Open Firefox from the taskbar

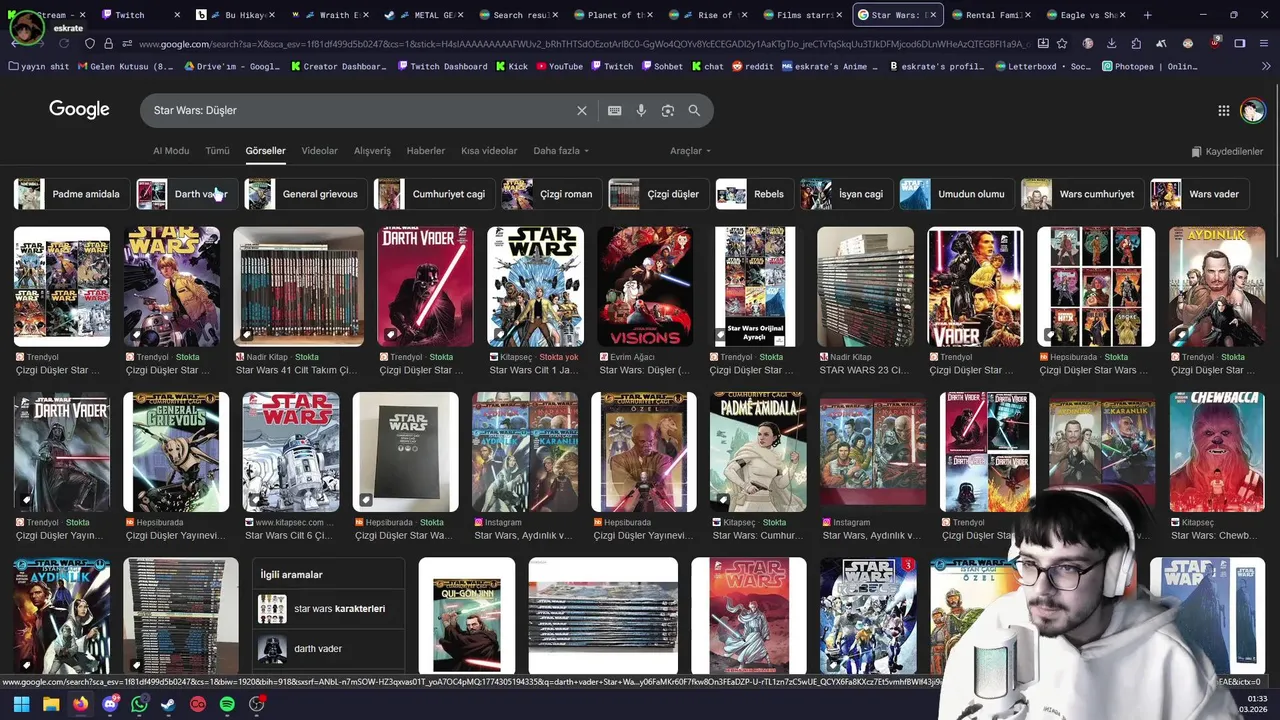[x=81, y=704]
